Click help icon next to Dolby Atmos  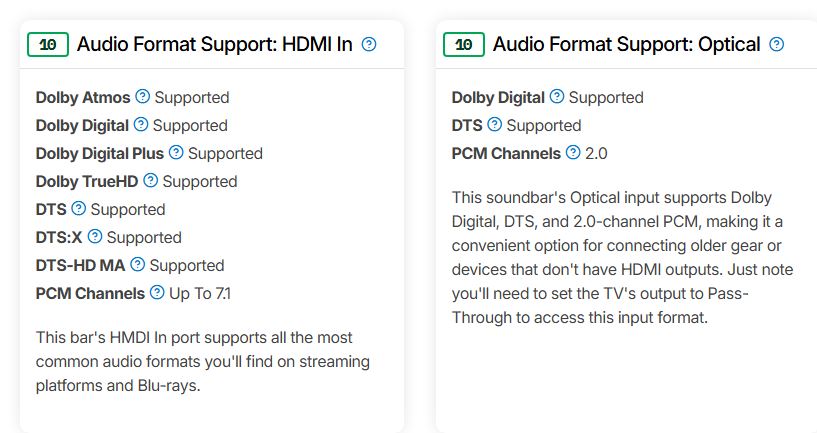(x=142, y=96)
